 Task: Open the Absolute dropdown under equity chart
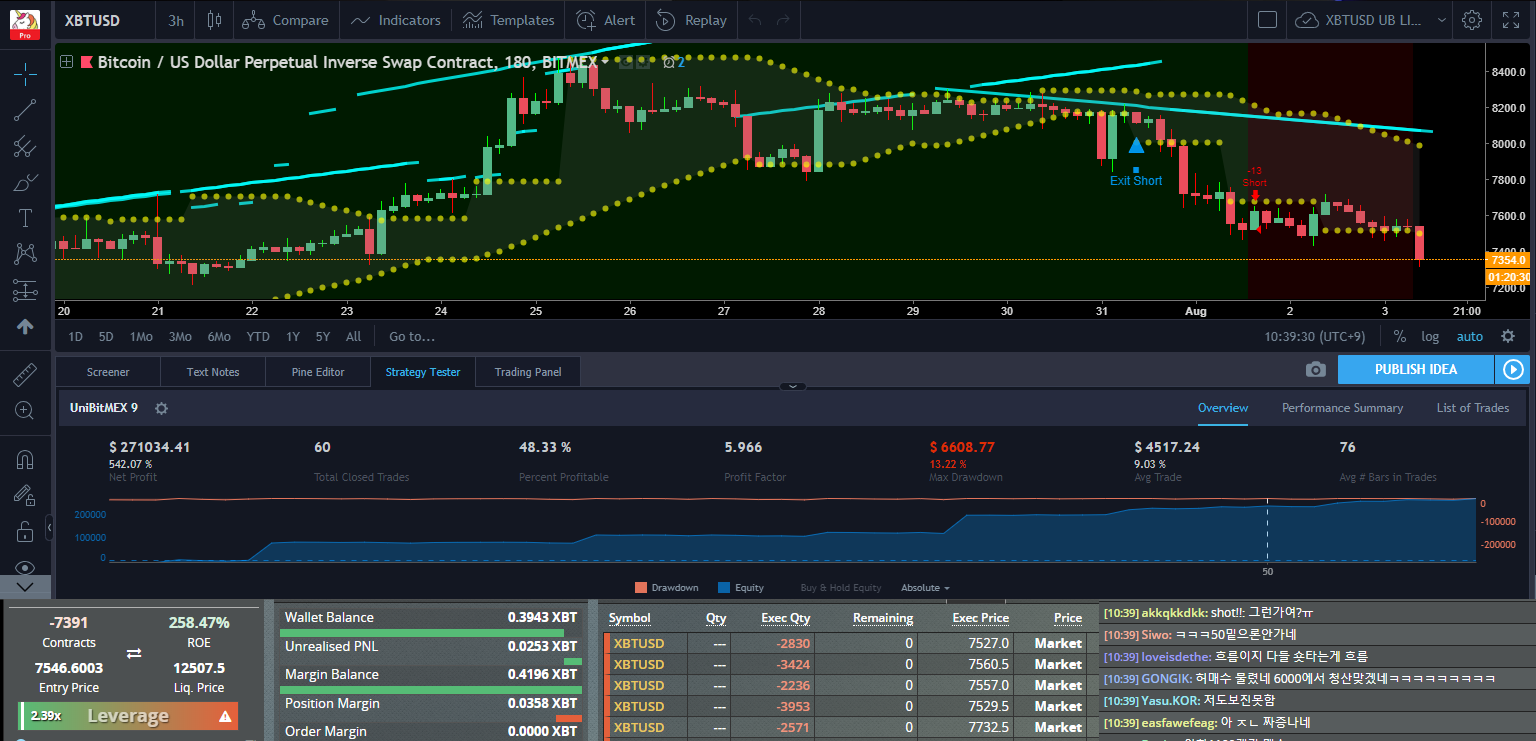[925, 588]
